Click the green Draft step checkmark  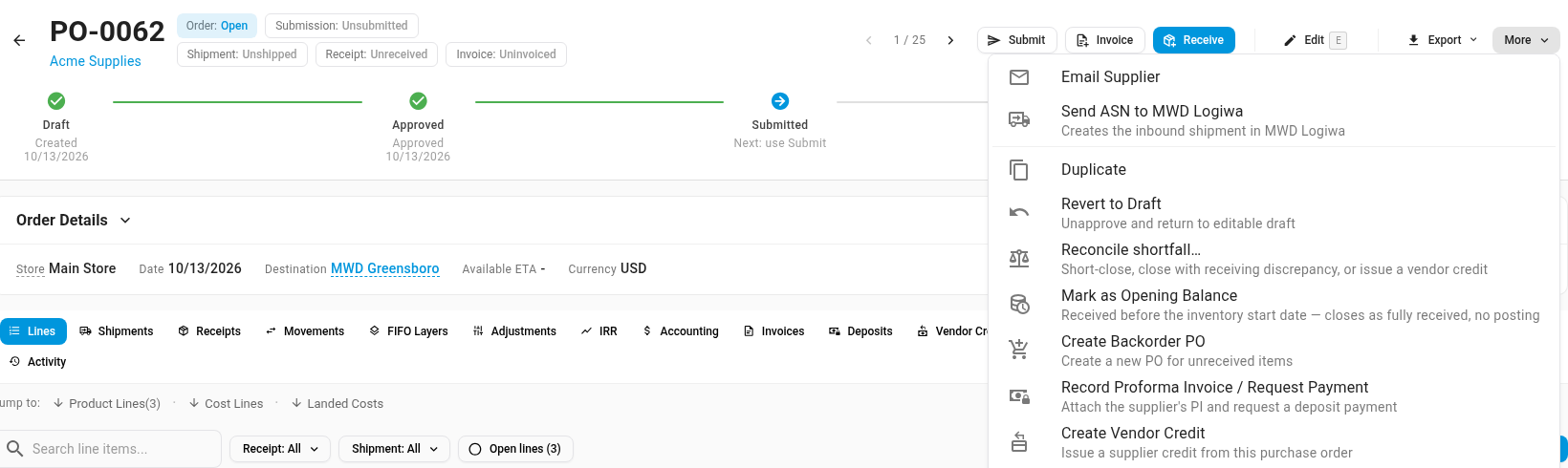tap(56, 101)
